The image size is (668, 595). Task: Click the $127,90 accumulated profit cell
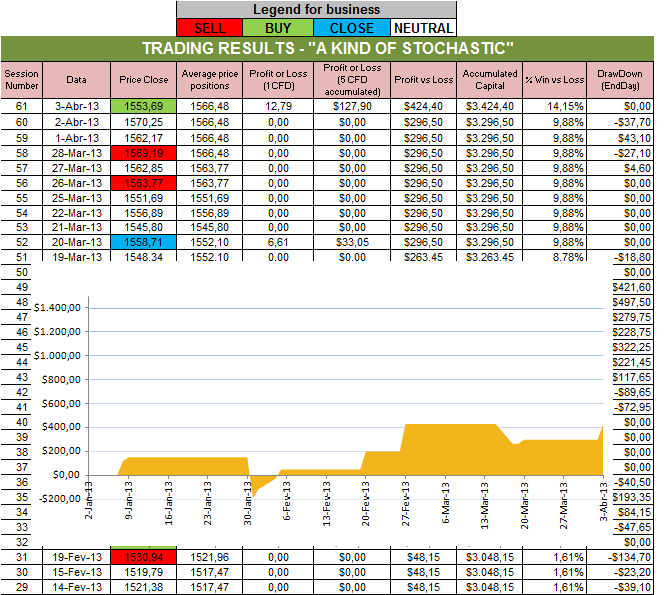[x=352, y=105]
